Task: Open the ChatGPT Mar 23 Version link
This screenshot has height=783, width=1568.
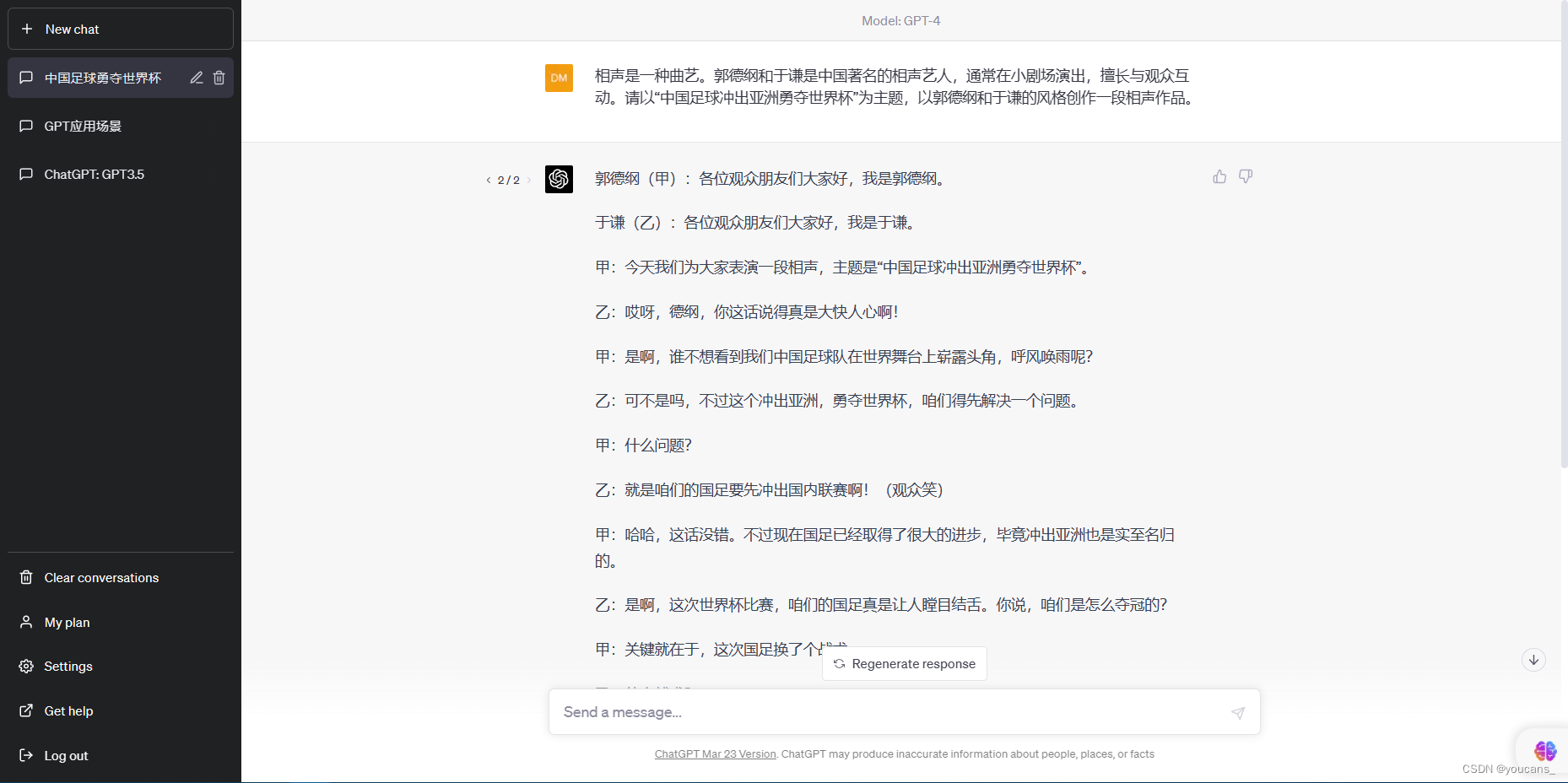Action: tap(715, 754)
